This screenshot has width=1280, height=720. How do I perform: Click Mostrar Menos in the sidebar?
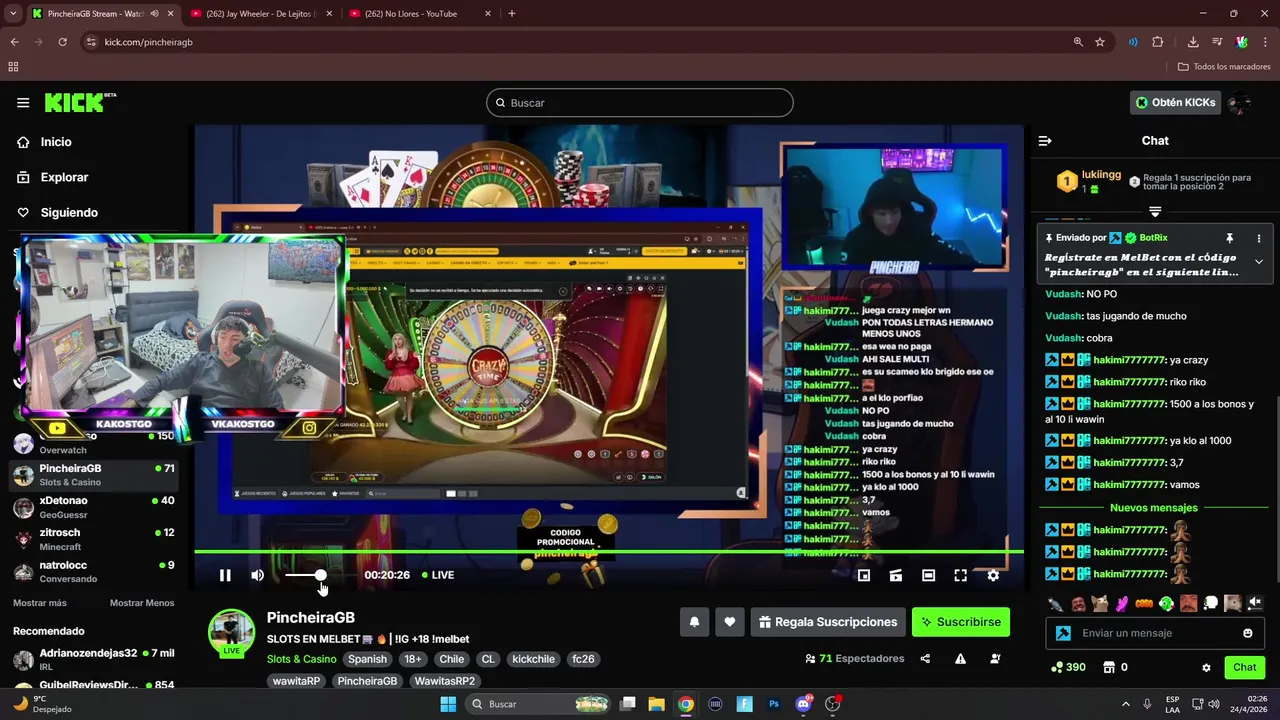coord(142,603)
